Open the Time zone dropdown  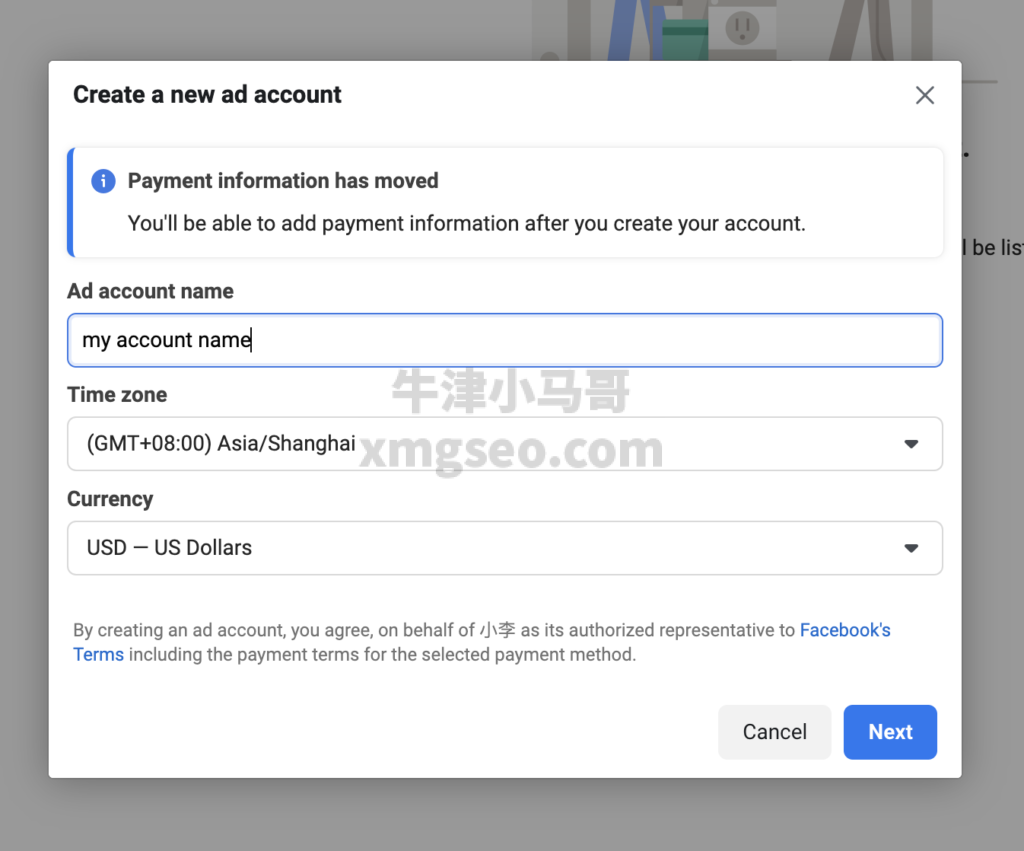505,443
